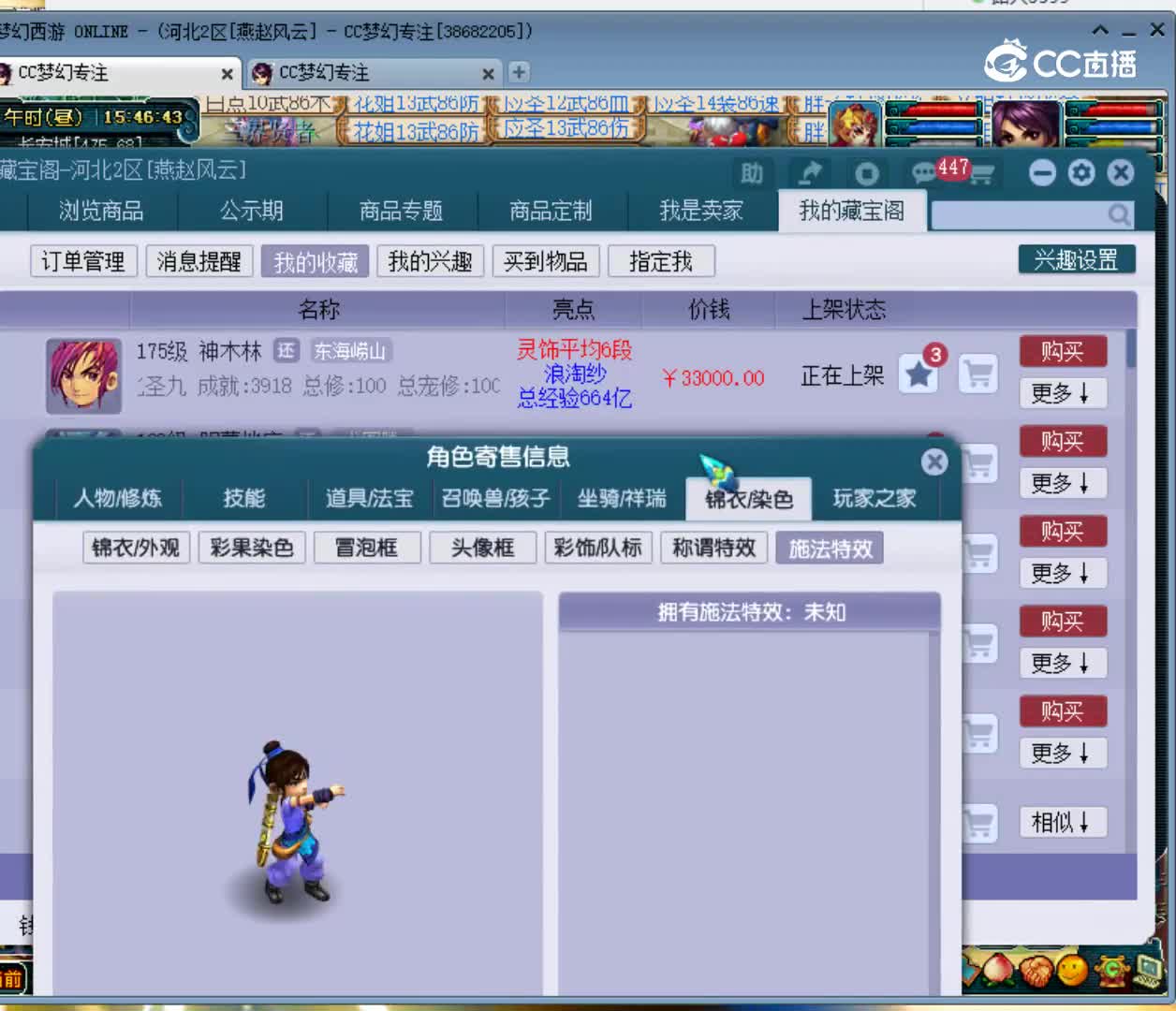Toggle the star favorite for 神木林 listing
Image resolution: width=1176 pixels, height=1011 pixels.
click(919, 374)
